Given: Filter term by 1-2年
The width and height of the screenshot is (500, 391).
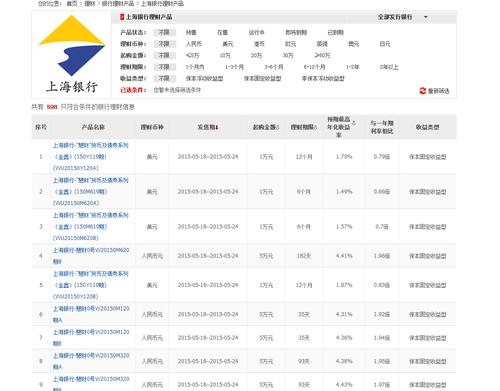Looking at the screenshot, I should [x=352, y=67].
